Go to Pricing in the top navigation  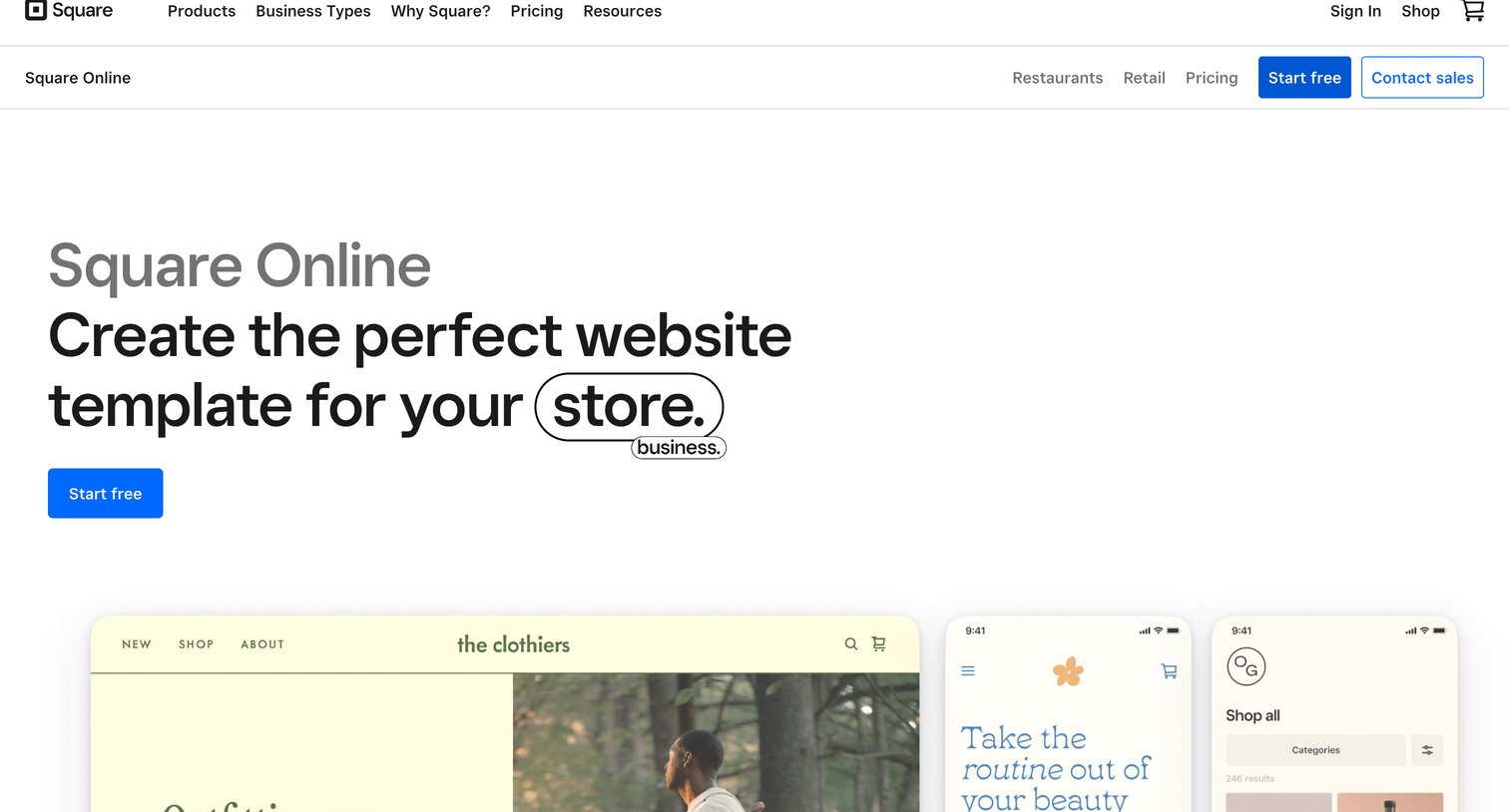pyautogui.click(x=537, y=11)
